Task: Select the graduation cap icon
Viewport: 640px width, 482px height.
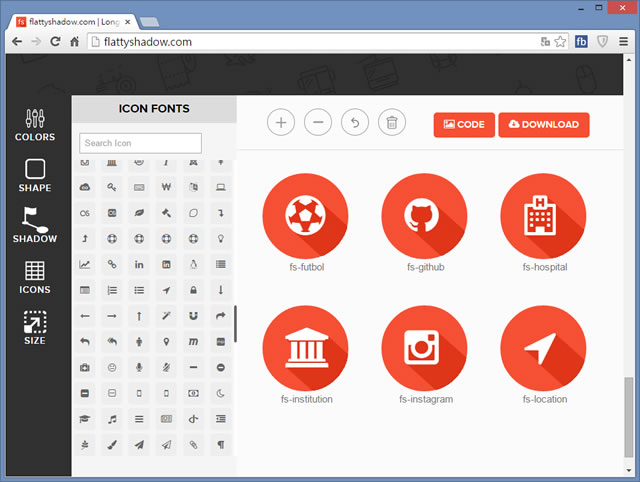Action: (85, 419)
